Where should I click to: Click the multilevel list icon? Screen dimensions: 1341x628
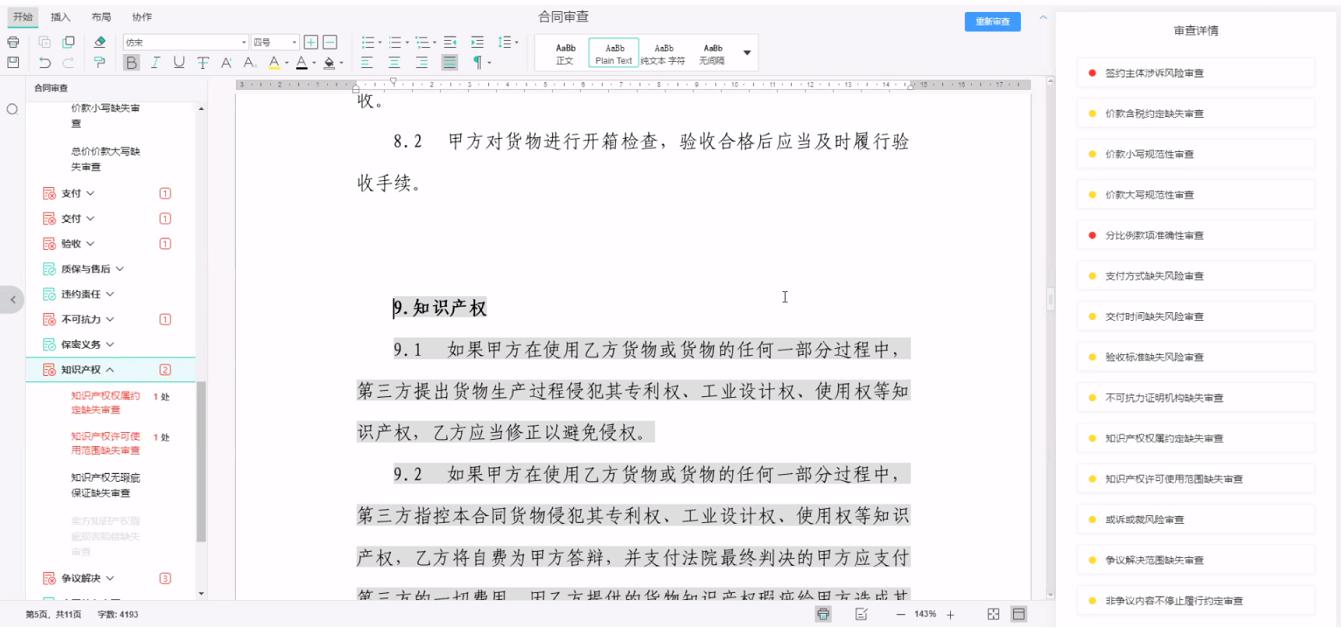422,42
